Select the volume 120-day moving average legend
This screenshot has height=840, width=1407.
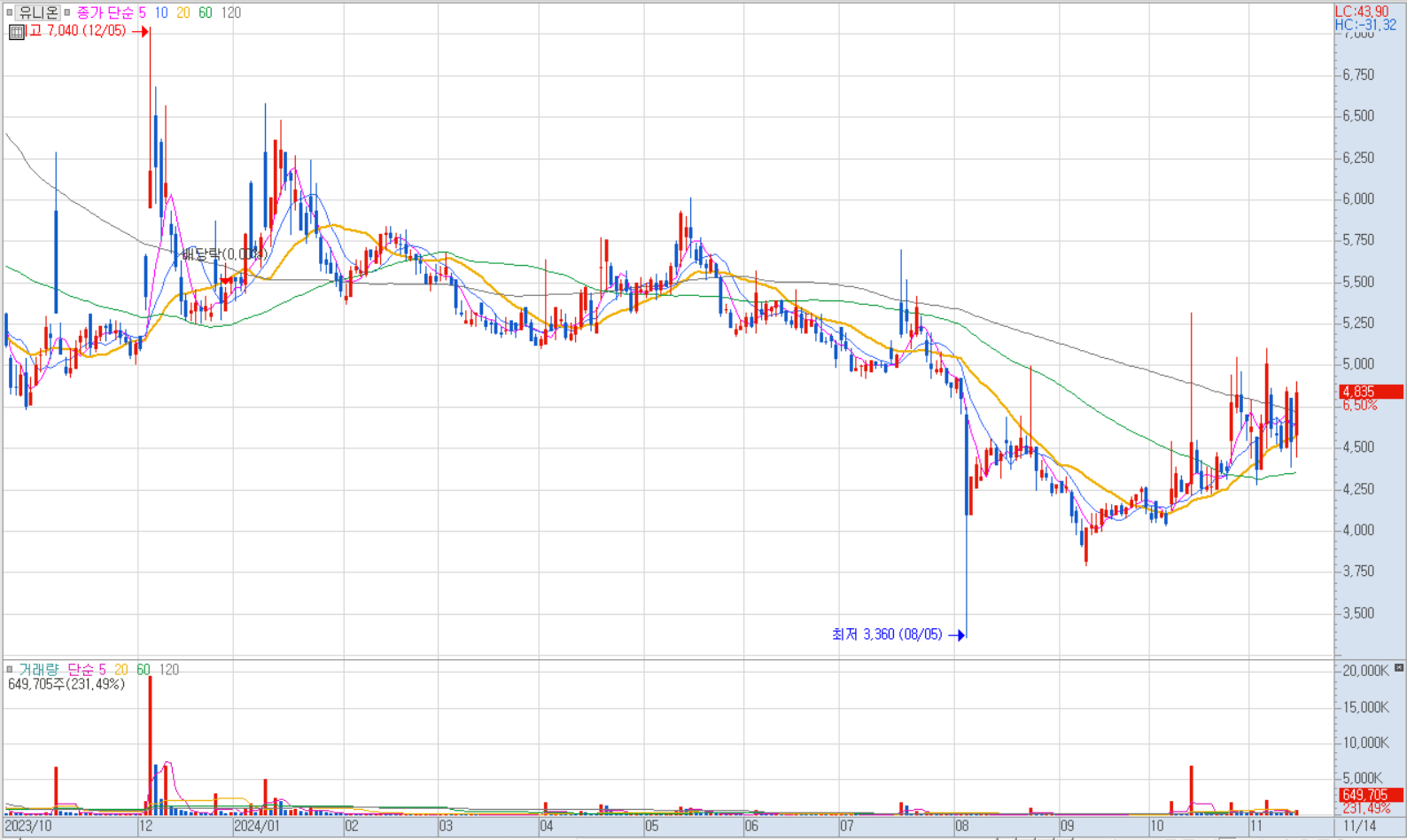pyautogui.click(x=168, y=669)
